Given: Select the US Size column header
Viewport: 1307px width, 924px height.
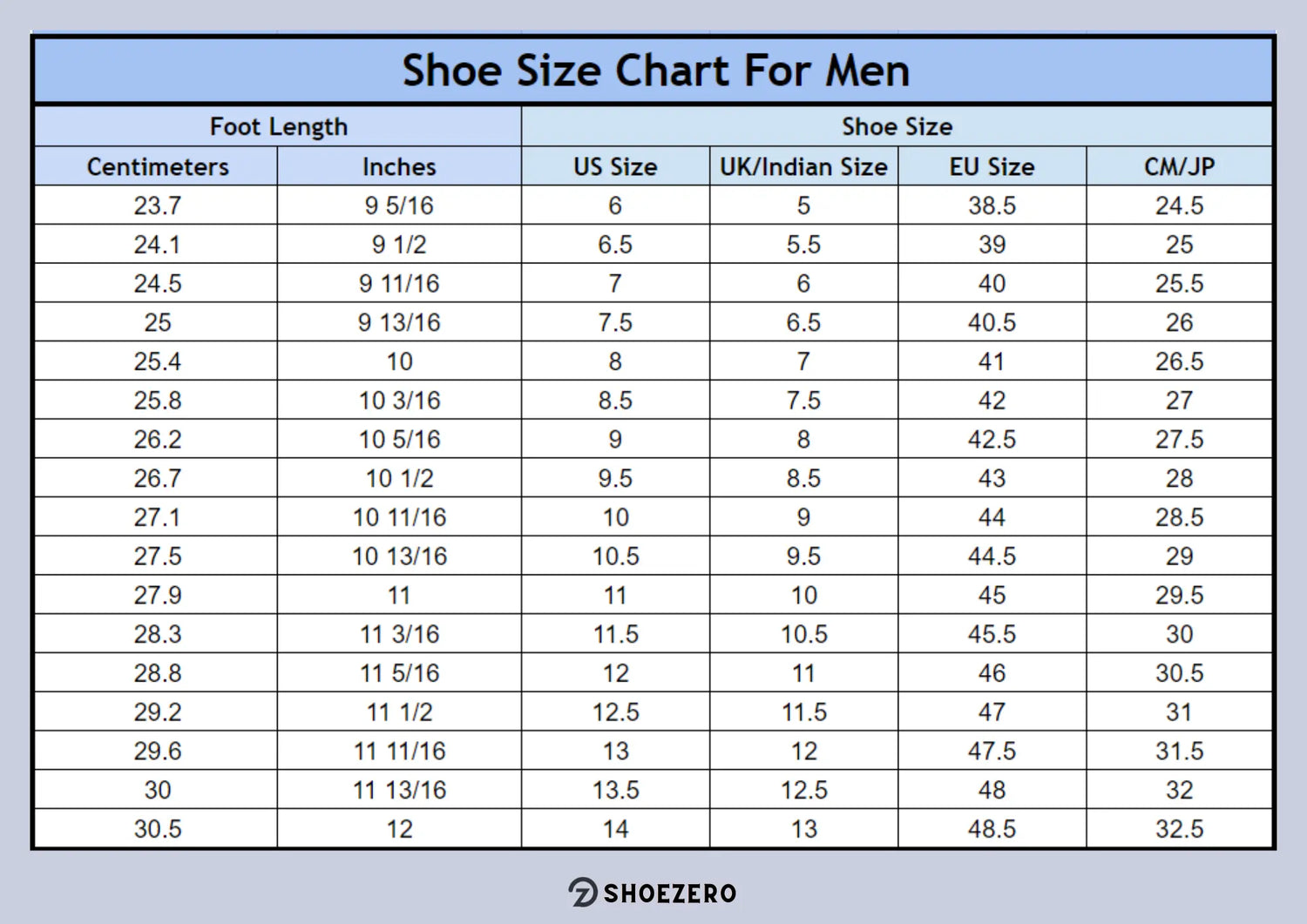Looking at the screenshot, I should (615, 166).
